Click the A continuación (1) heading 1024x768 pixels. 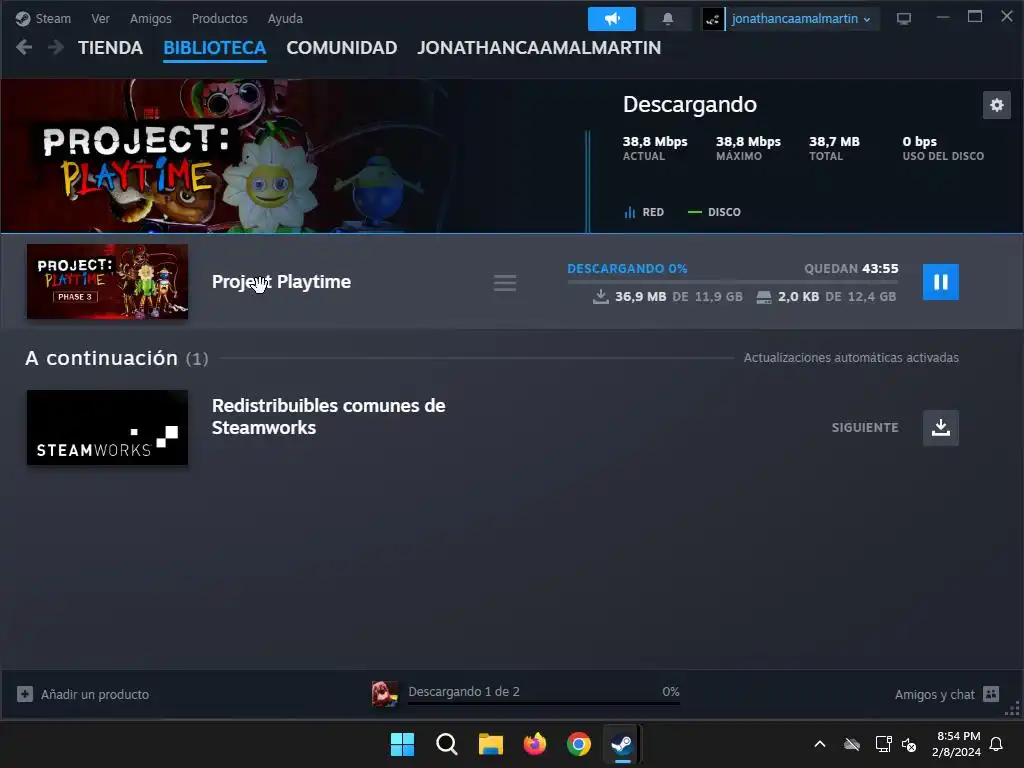pyautogui.click(x=116, y=358)
